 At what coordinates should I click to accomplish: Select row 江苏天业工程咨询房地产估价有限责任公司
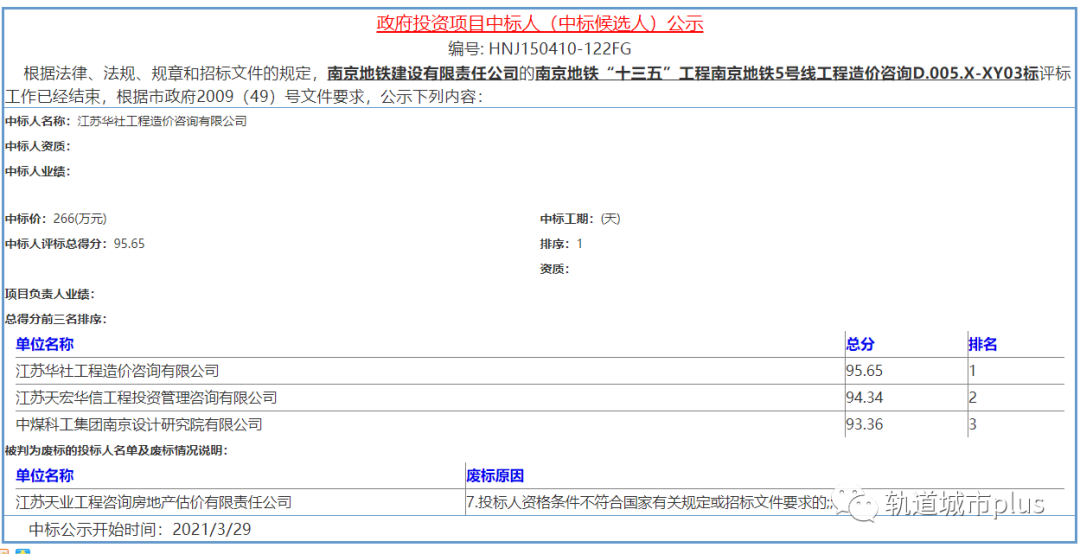click(539, 502)
